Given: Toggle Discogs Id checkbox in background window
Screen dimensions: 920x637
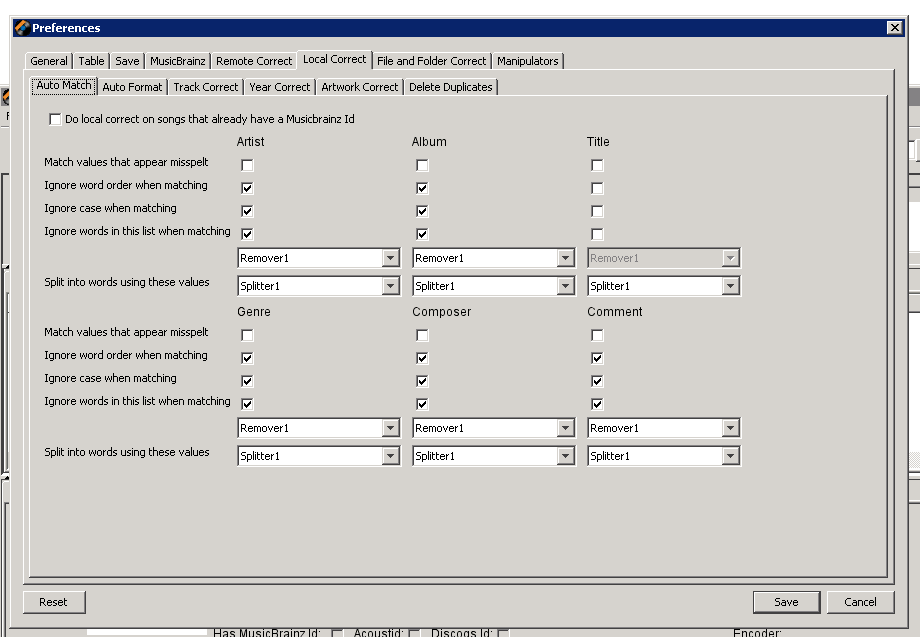Looking at the screenshot, I should click(x=503, y=633).
